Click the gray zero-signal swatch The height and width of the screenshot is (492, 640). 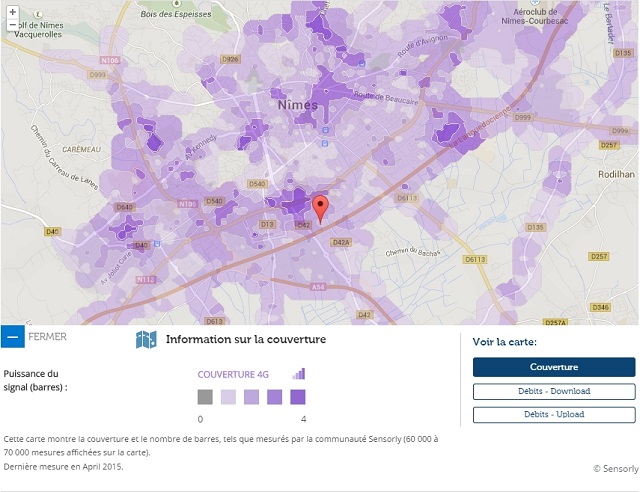point(205,397)
